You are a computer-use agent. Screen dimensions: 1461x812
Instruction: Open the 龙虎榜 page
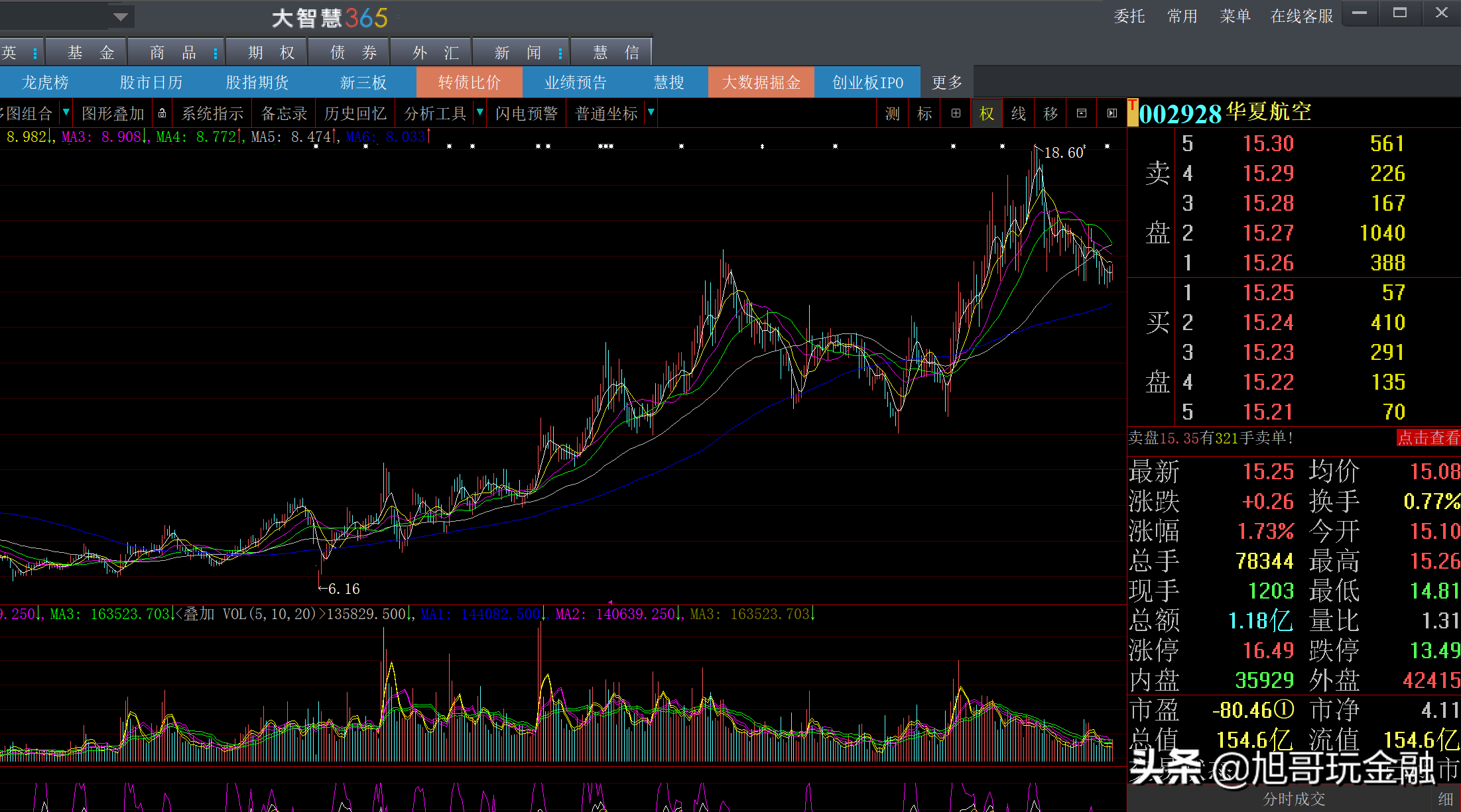click(45, 82)
